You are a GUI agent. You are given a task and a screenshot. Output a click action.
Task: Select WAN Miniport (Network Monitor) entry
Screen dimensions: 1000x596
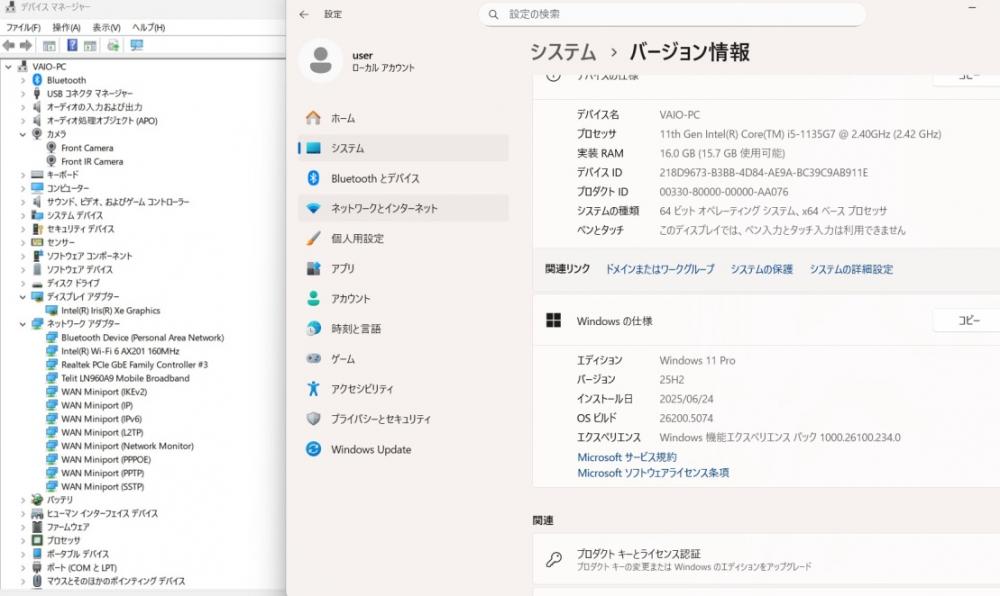[x=127, y=446]
